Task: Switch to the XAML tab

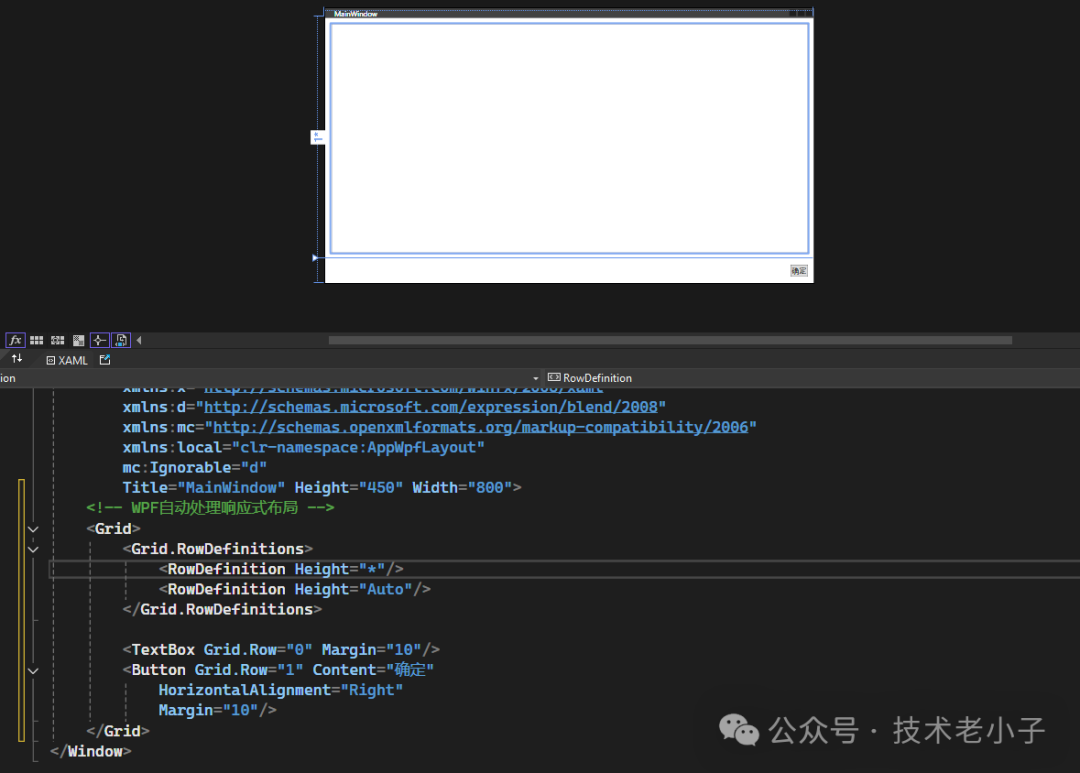Action: coord(67,360)
